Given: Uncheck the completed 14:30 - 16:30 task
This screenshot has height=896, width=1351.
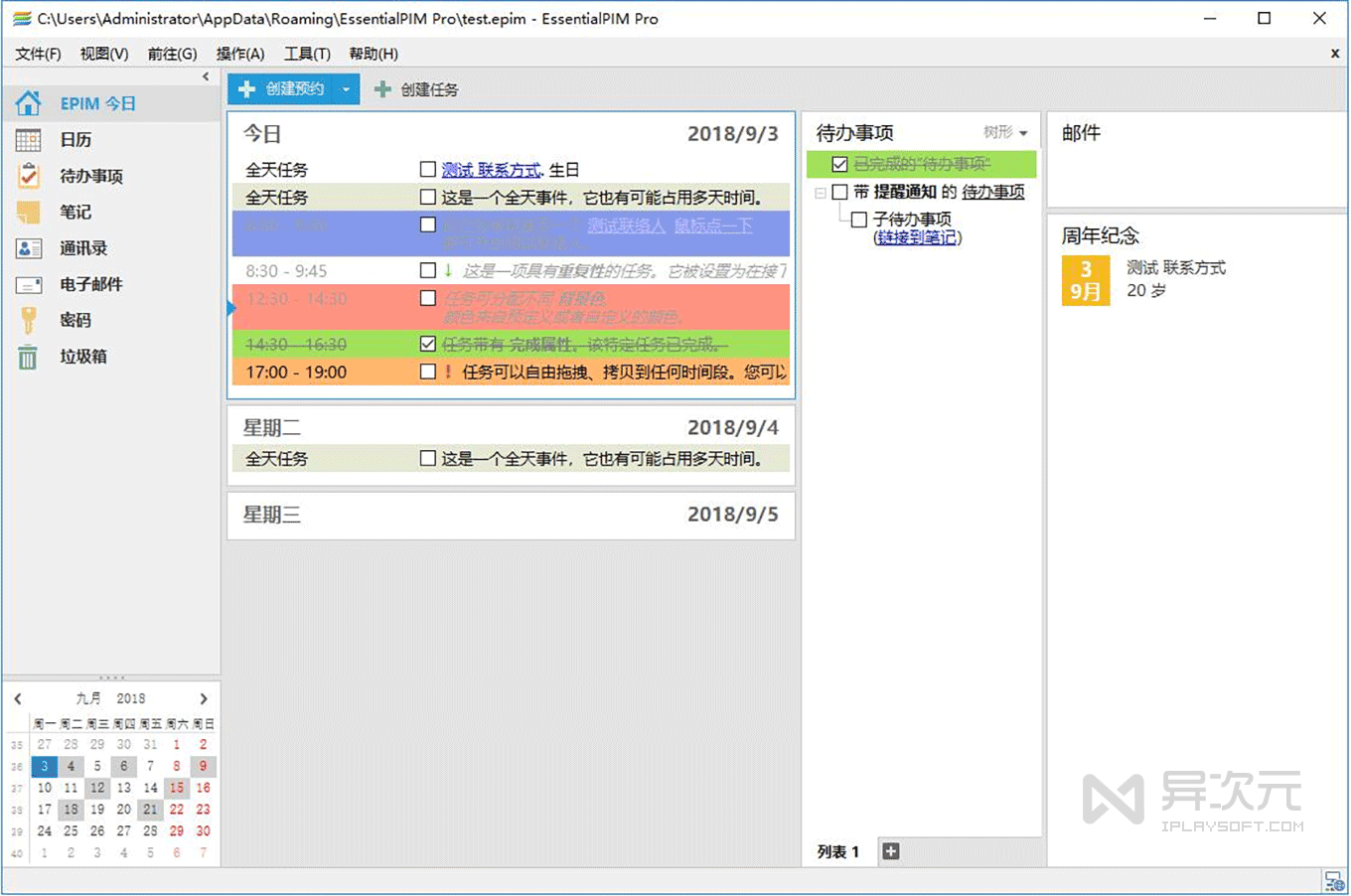Looking at the screenshot, I should pyautogui.click(x=428, y=344).
